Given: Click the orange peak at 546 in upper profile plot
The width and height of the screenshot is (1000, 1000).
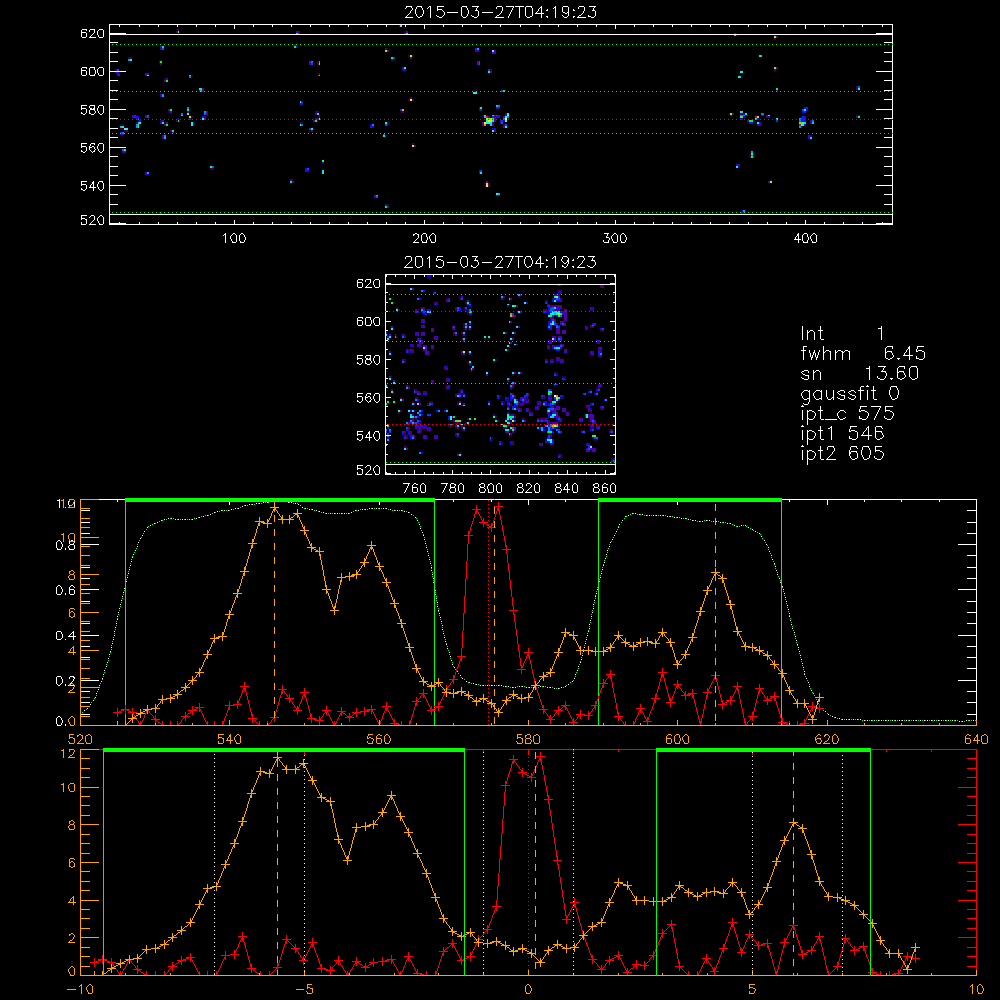Looking at the screenshot, I should pos(275,508).
